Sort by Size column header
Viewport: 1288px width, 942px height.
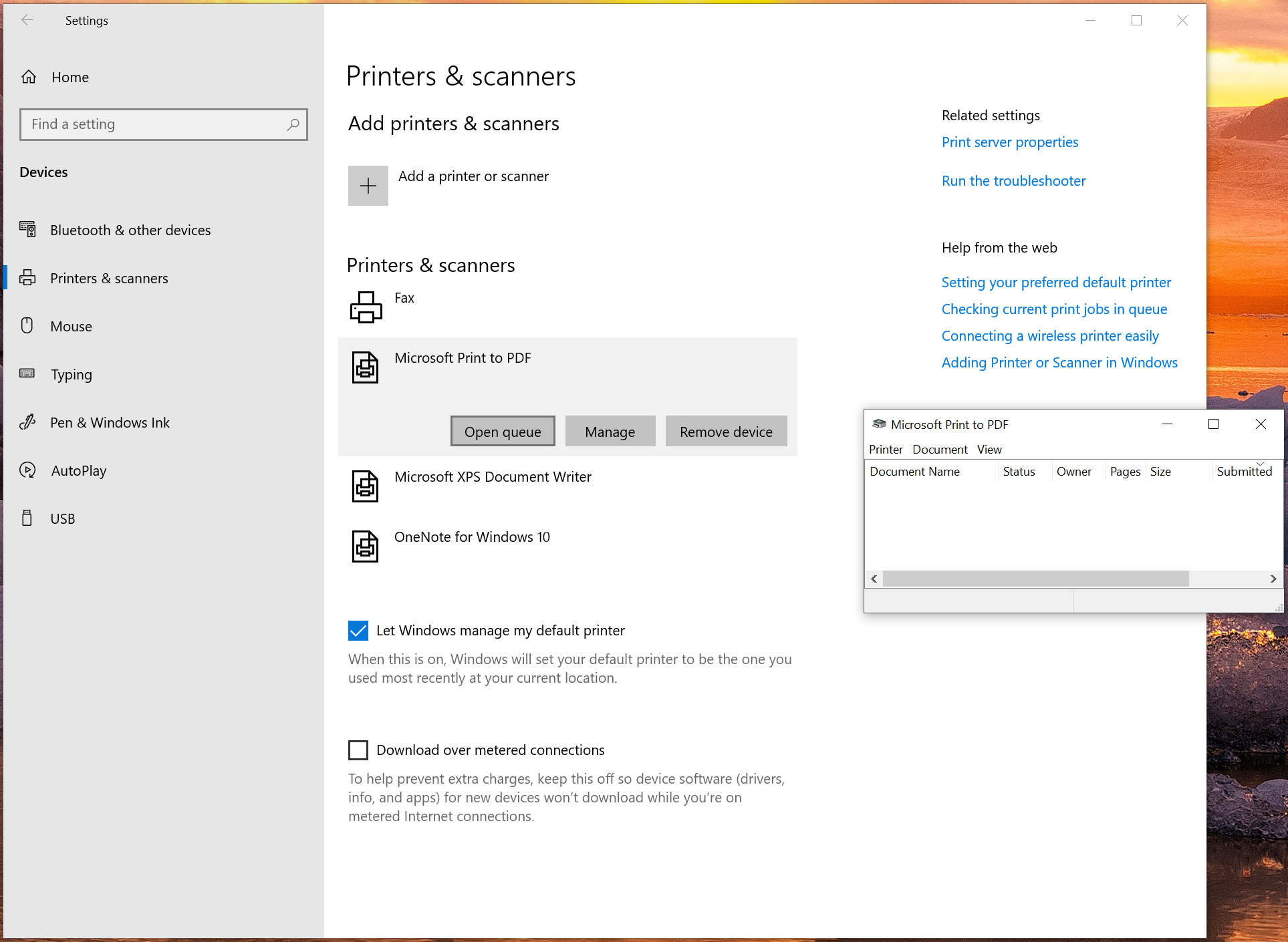click(x=1179, y=472)
